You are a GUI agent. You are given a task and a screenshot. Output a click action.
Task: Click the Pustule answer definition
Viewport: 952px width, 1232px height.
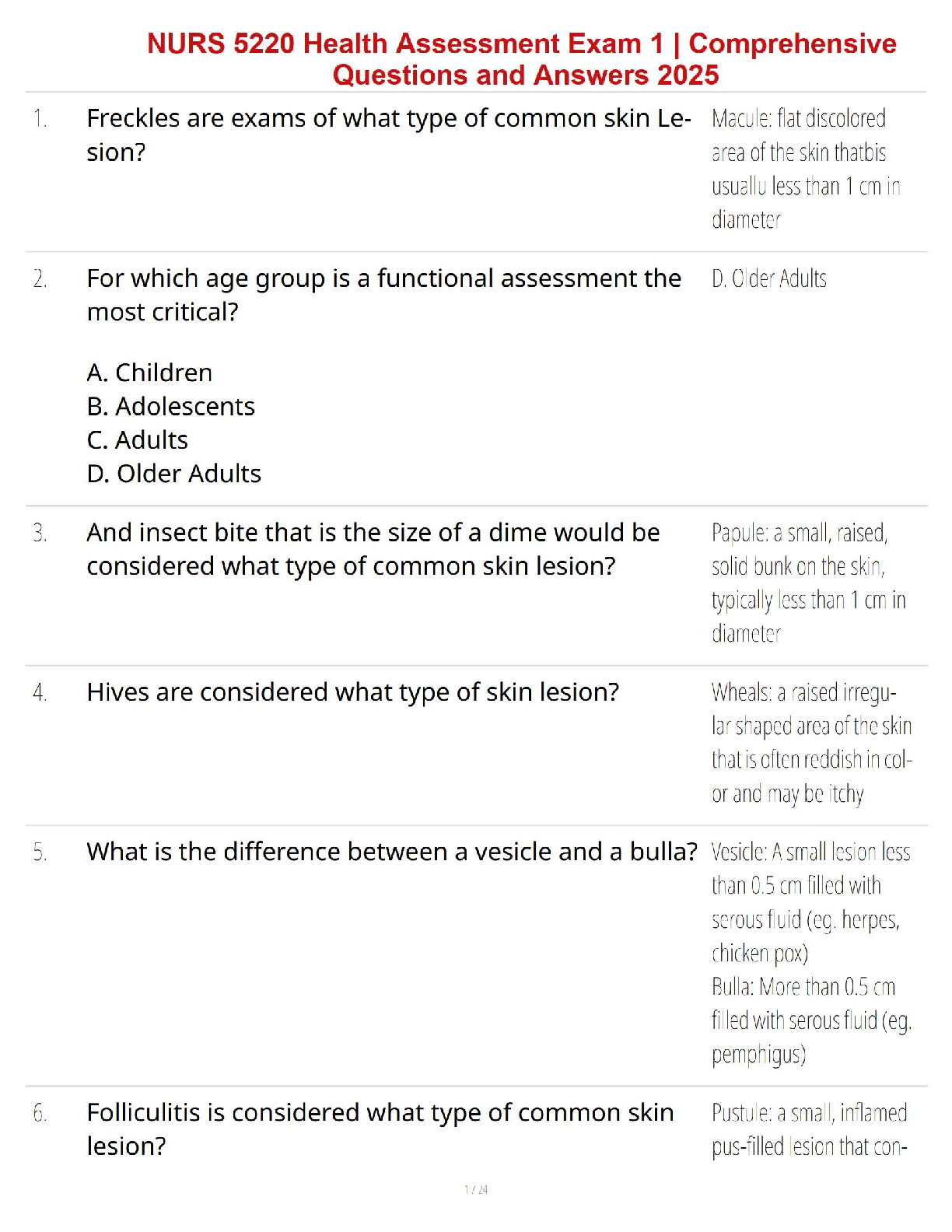(x=809, y=1129)
